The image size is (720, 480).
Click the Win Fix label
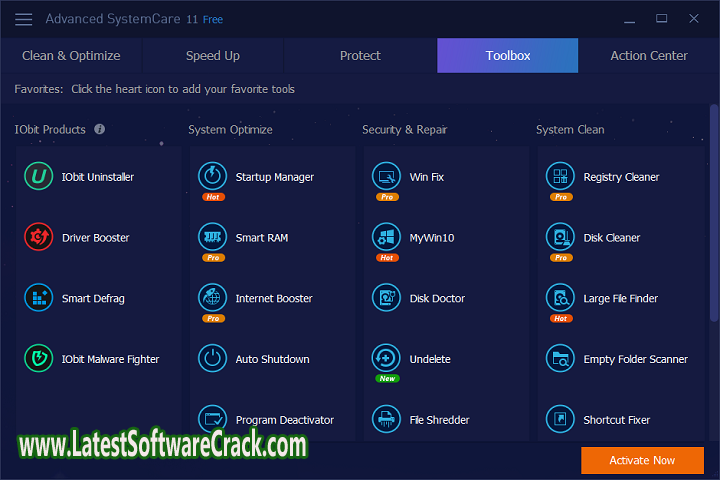(x=427, y=177)
